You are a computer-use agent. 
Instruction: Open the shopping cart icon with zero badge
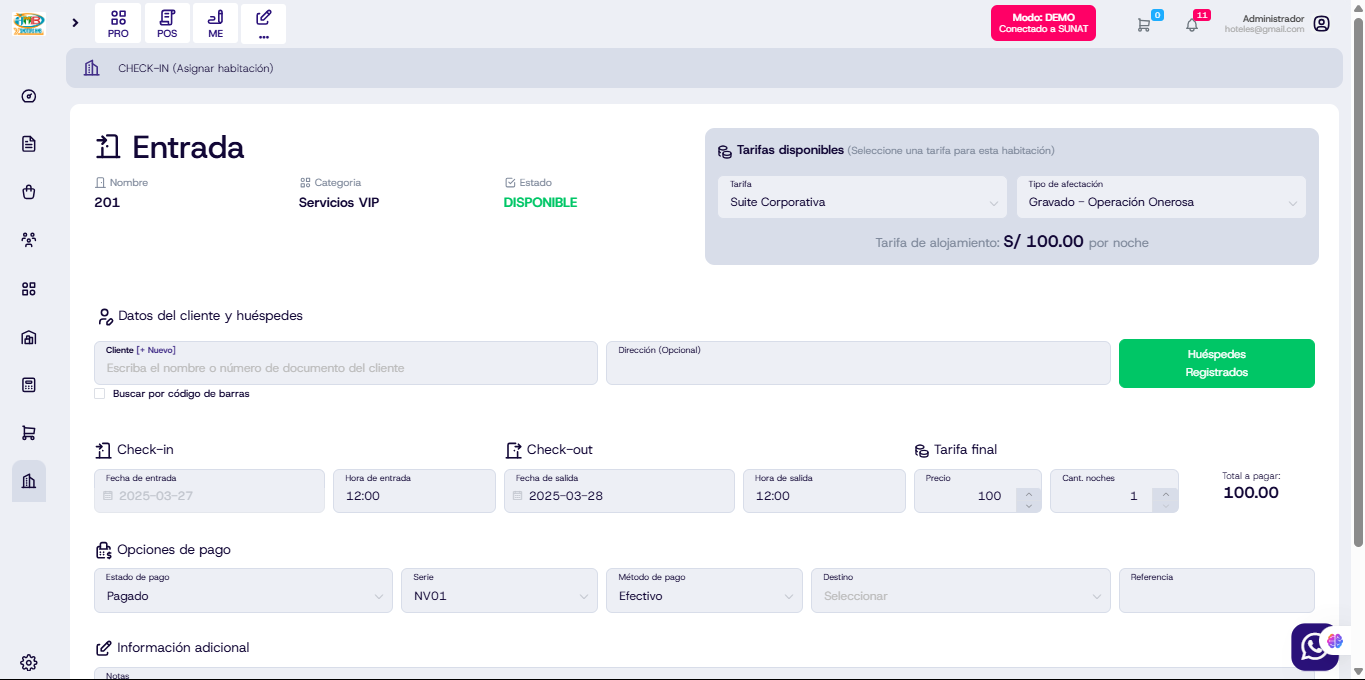(1143, 23)
